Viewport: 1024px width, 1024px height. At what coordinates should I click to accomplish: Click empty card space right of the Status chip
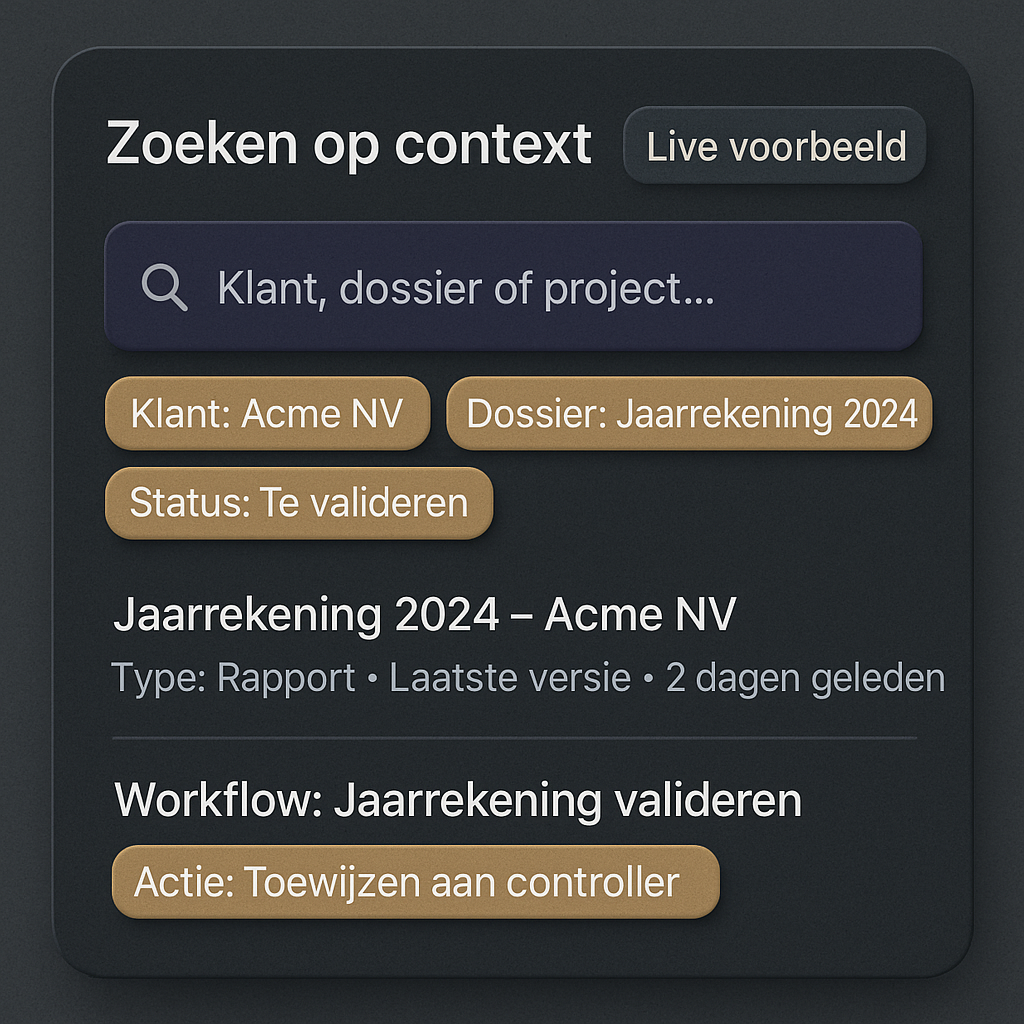720,502
